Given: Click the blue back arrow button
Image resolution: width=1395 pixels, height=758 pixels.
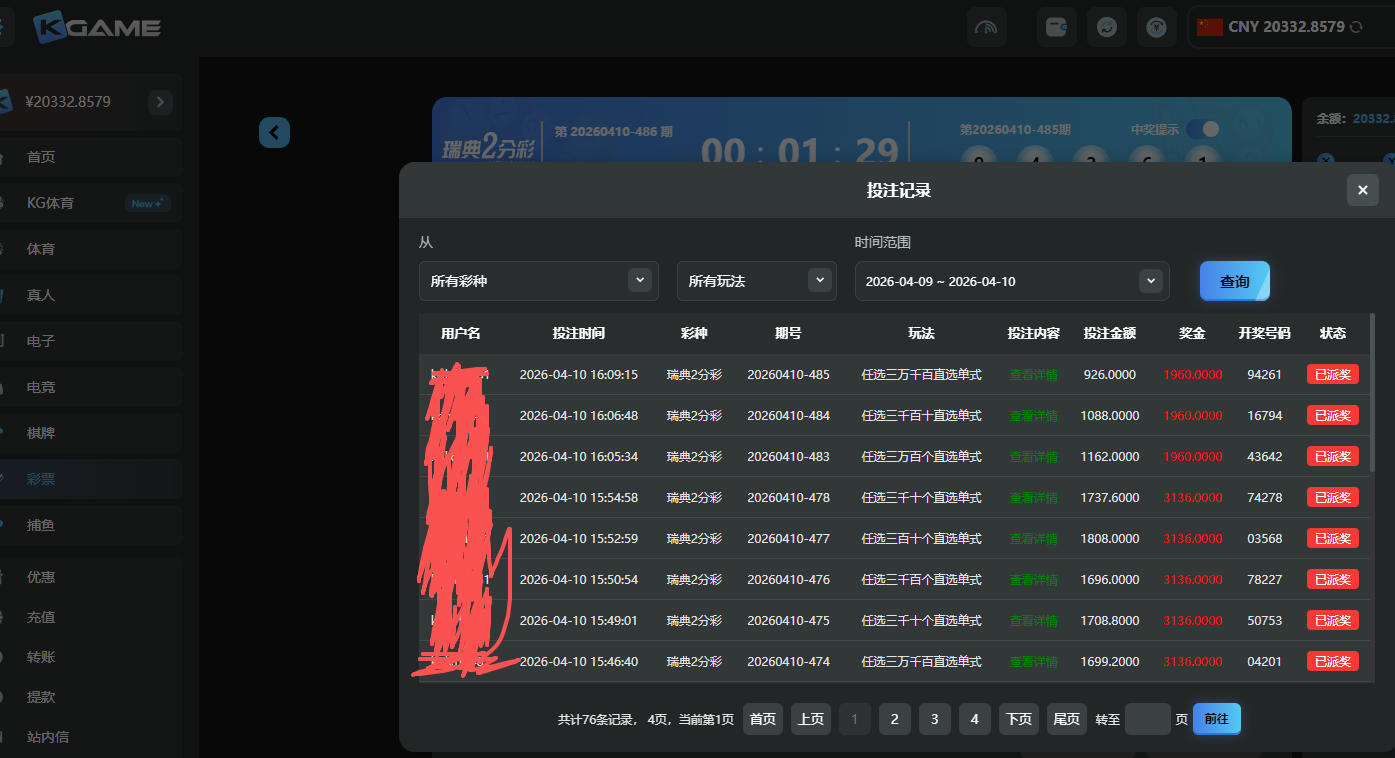Looking at the screenshot, I should (x=274, y=132).
